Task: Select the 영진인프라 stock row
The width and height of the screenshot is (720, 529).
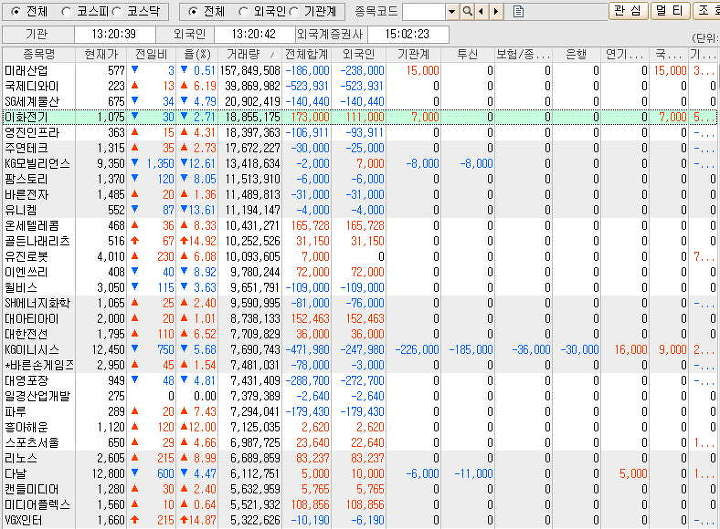Action: [x=360, y=133]
